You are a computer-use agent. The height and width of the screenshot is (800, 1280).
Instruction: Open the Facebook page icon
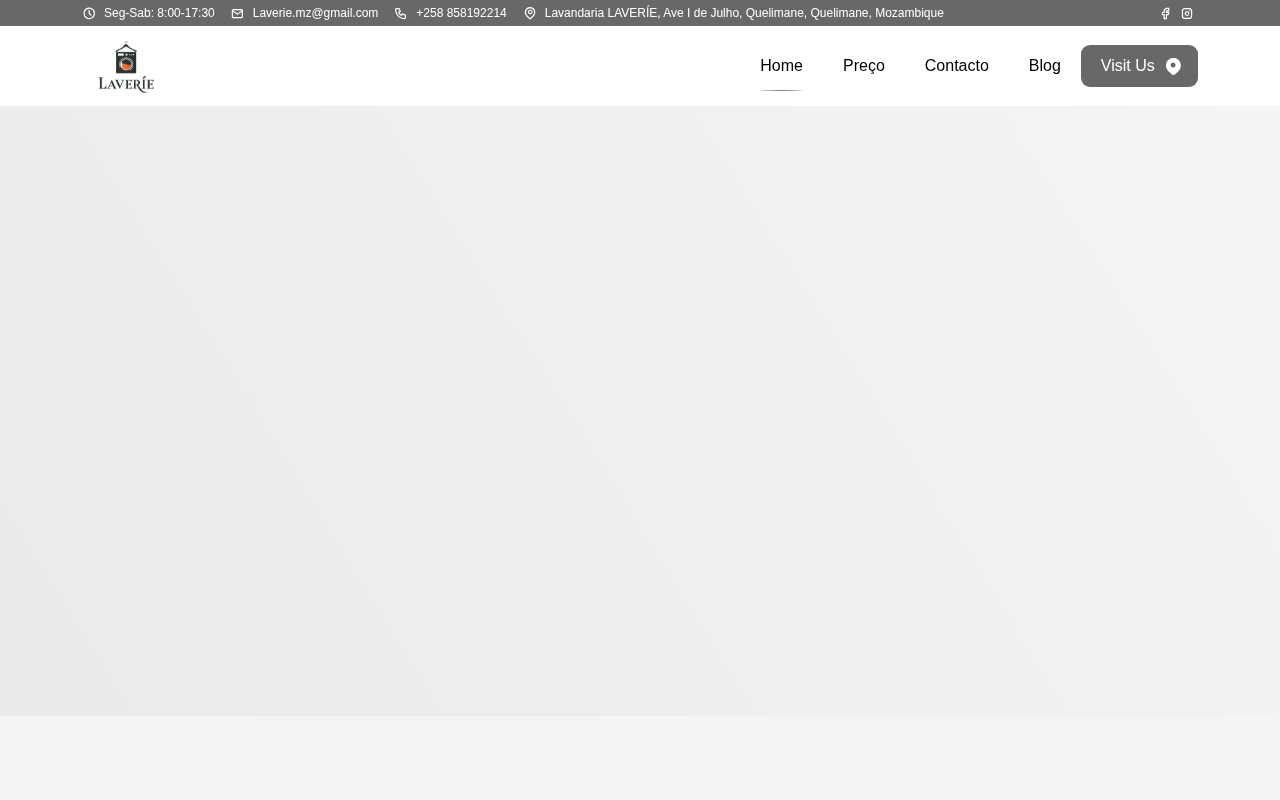pyautogui.click(x=1165, y=13)
